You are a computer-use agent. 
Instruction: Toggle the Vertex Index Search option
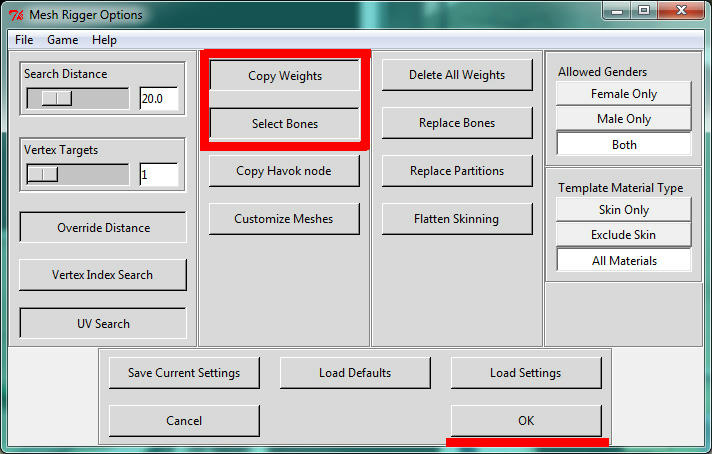pyautogui.click(x=103, y=275)
